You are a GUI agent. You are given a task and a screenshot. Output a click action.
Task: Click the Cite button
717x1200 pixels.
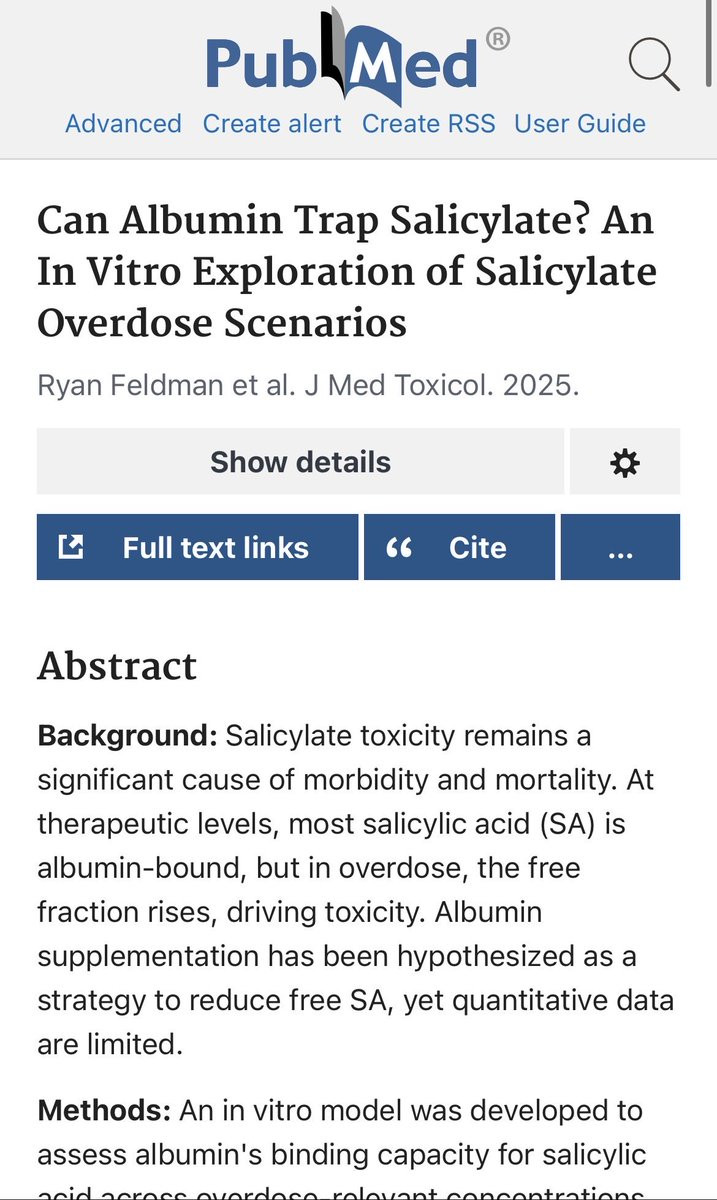(x=459, y=547)
